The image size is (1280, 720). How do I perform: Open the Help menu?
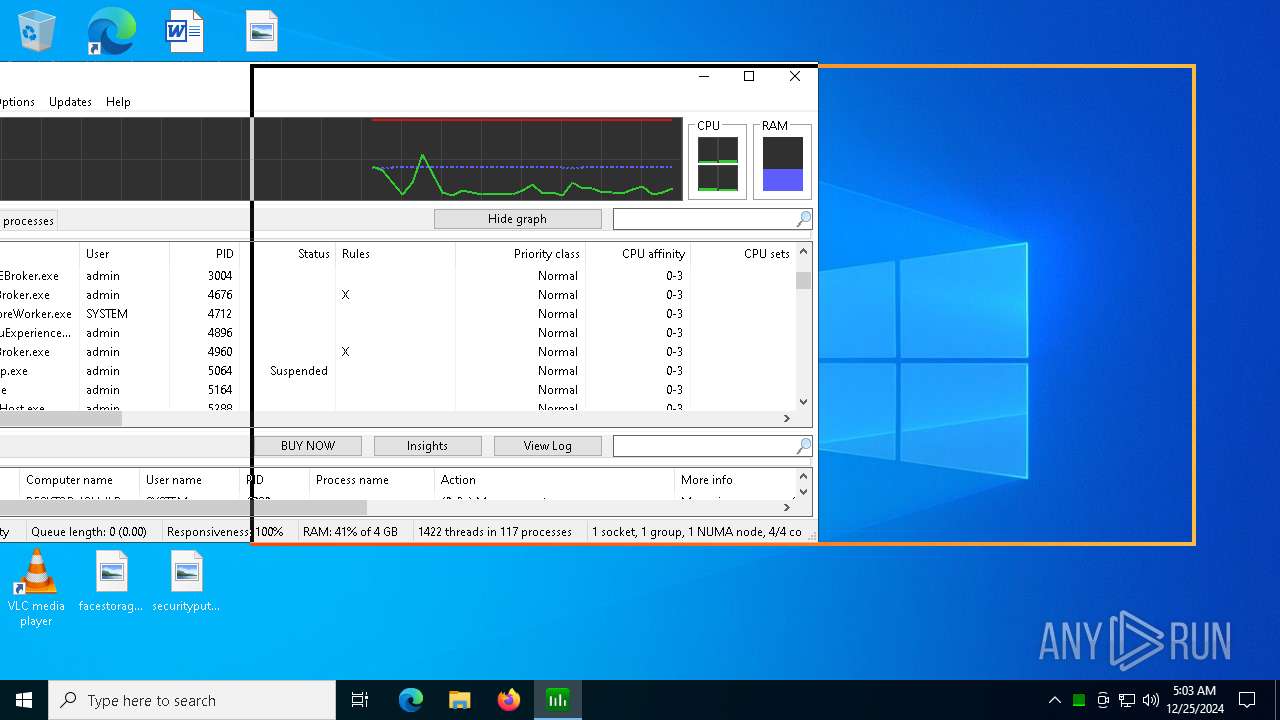(x=118, y=102)
